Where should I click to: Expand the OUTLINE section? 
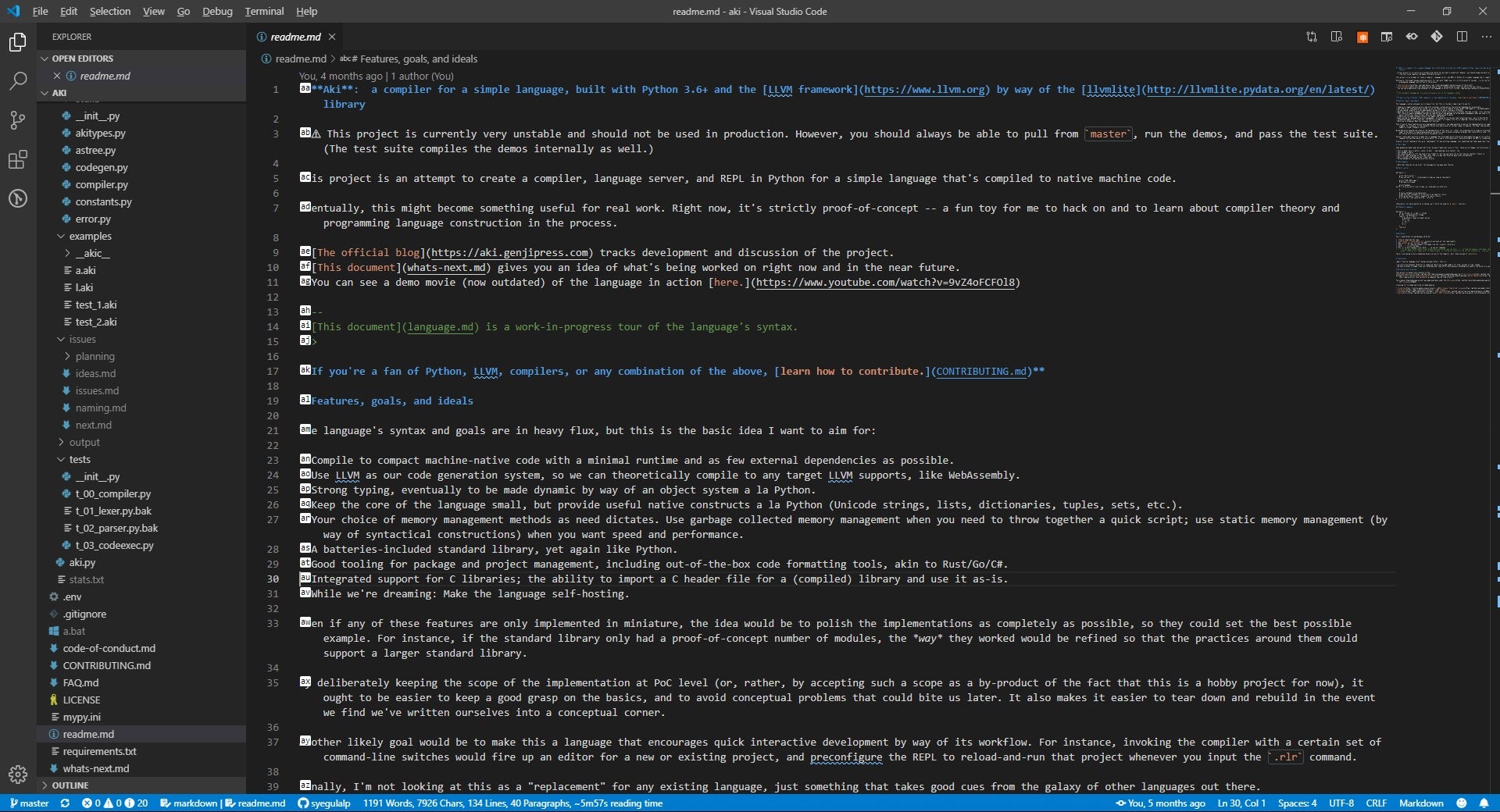(141, 785)
